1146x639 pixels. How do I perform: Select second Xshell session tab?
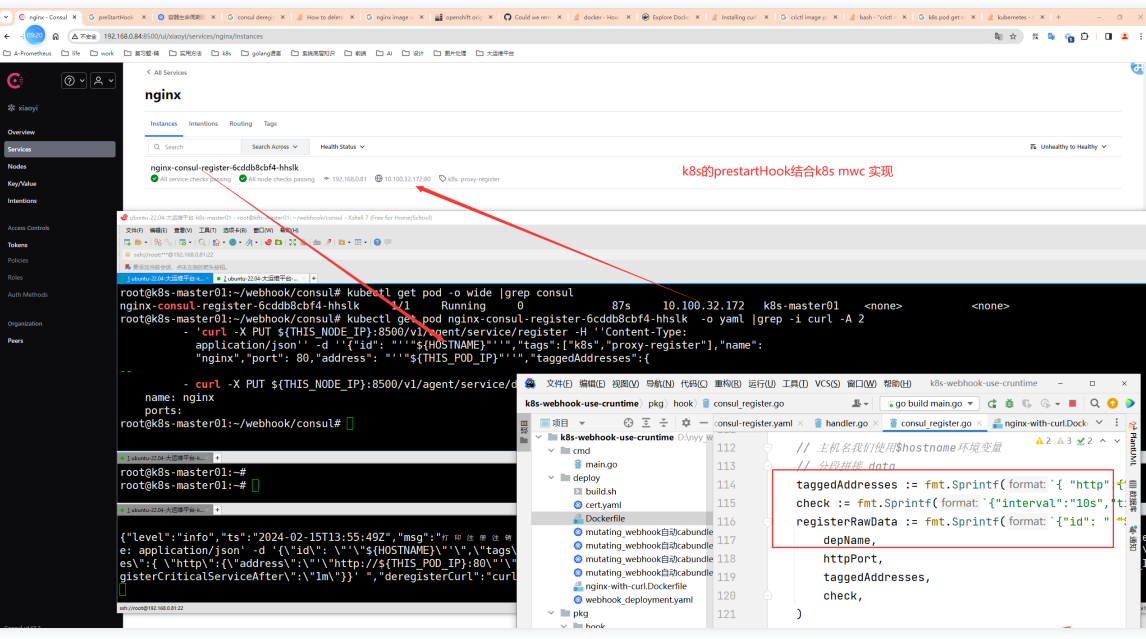pyautogui.click(x=261, y=279)
